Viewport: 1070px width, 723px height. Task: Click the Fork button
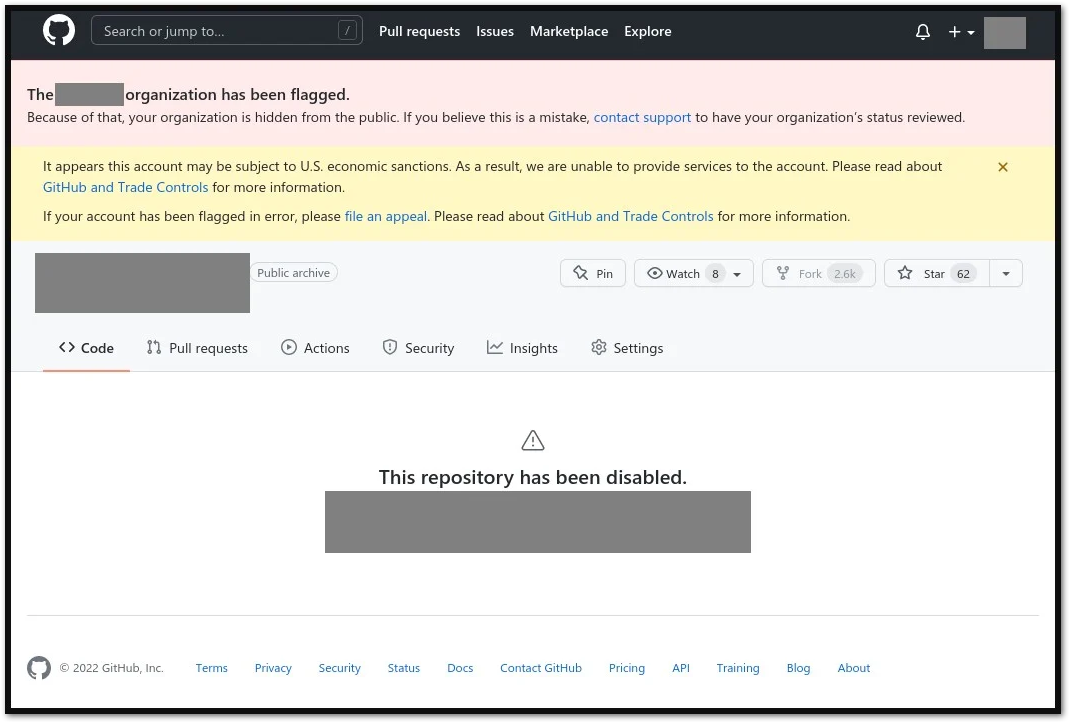pos(818,273)
